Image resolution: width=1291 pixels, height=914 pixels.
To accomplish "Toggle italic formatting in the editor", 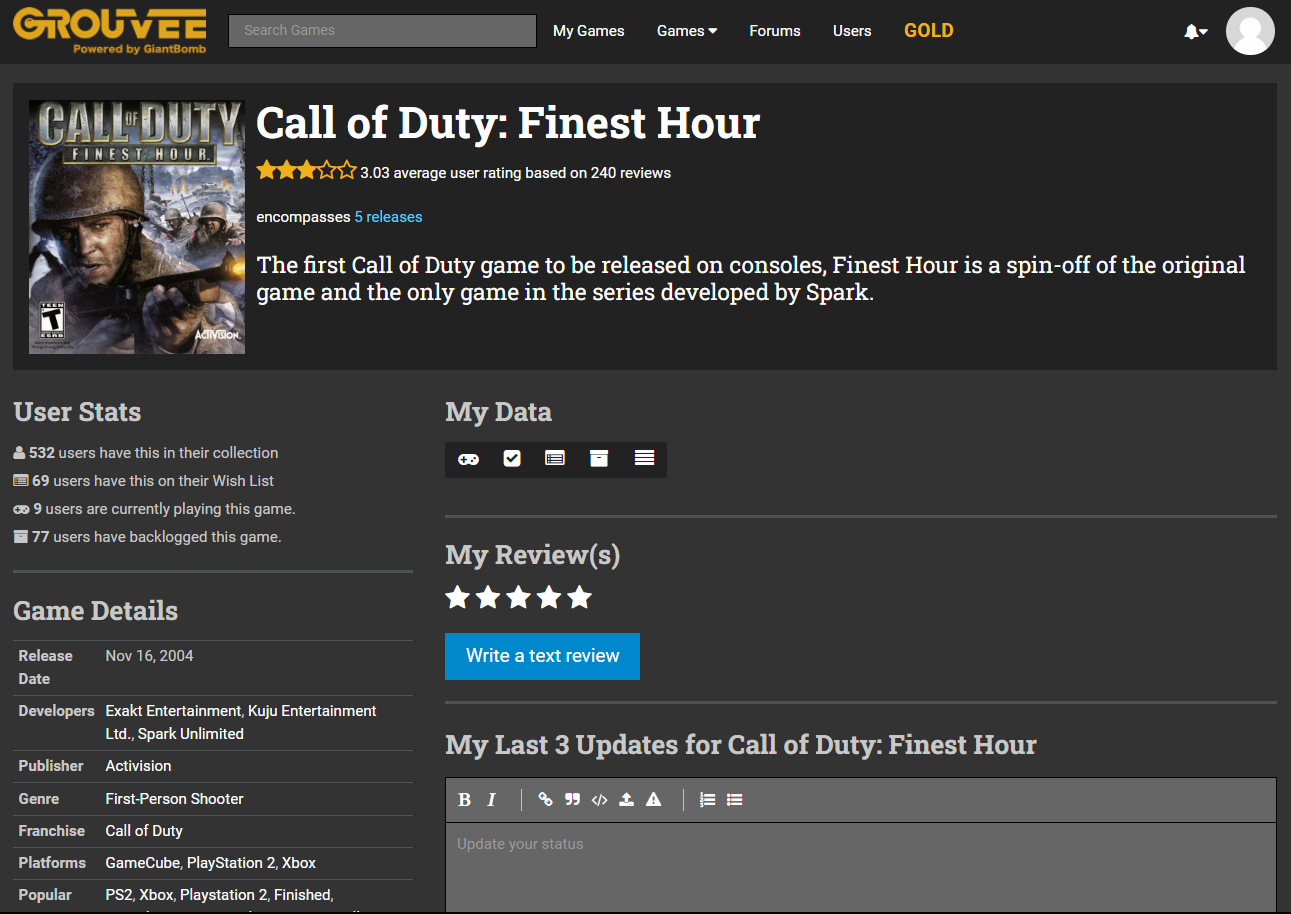I will 491,799.
